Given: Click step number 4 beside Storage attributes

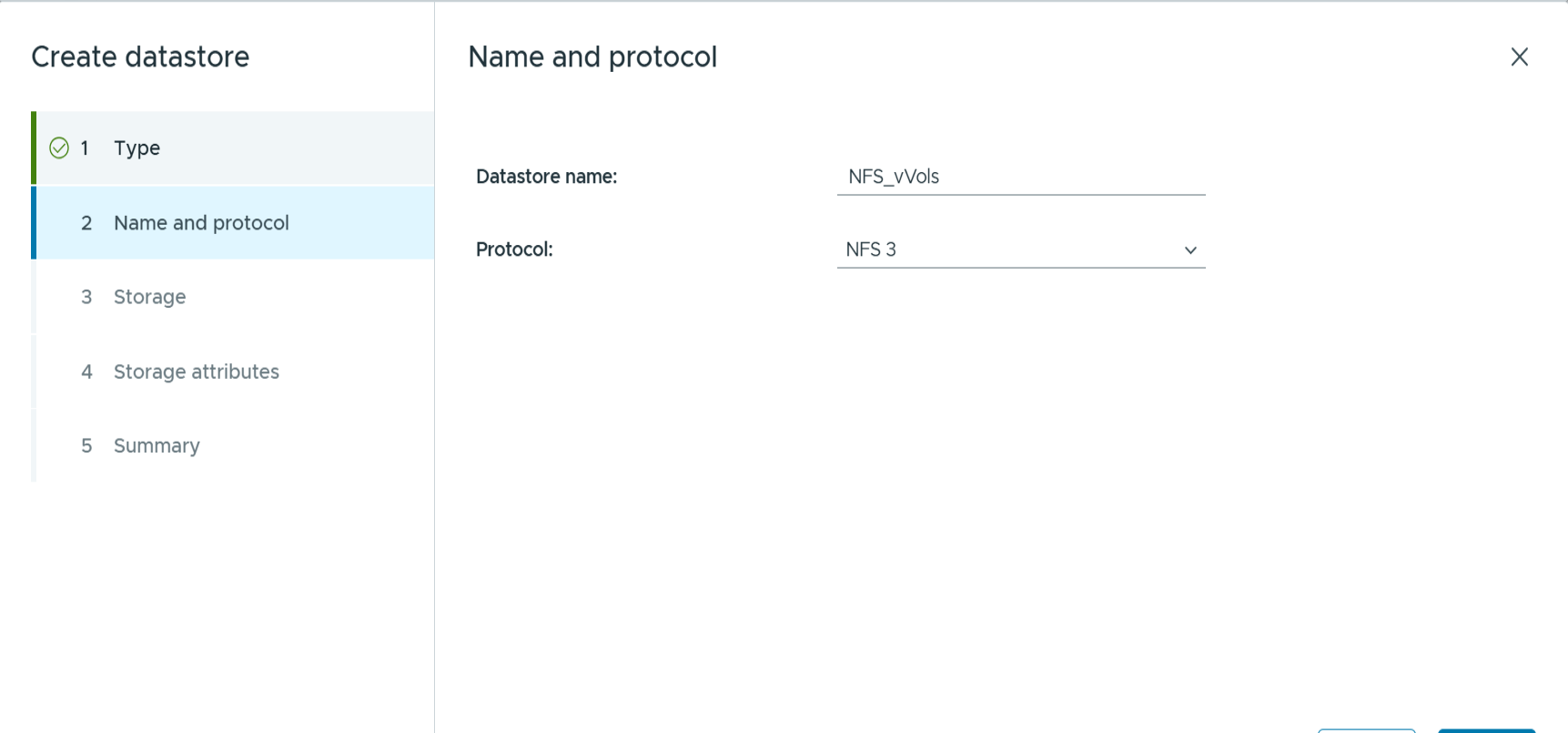Looking at the screenshot, I should pos(86,372).
